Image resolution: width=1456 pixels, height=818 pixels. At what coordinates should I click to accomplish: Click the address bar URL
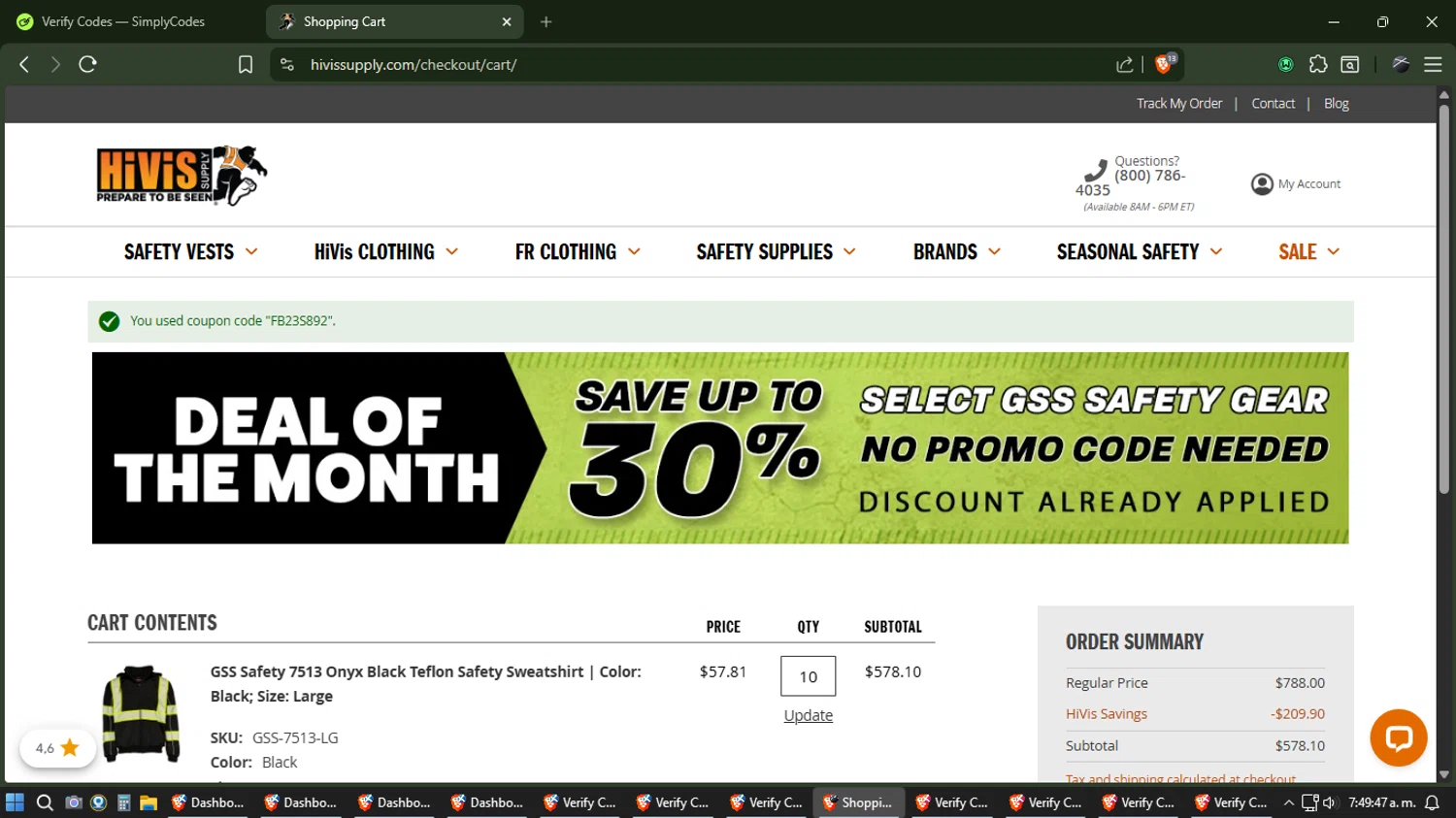point(414,65)
